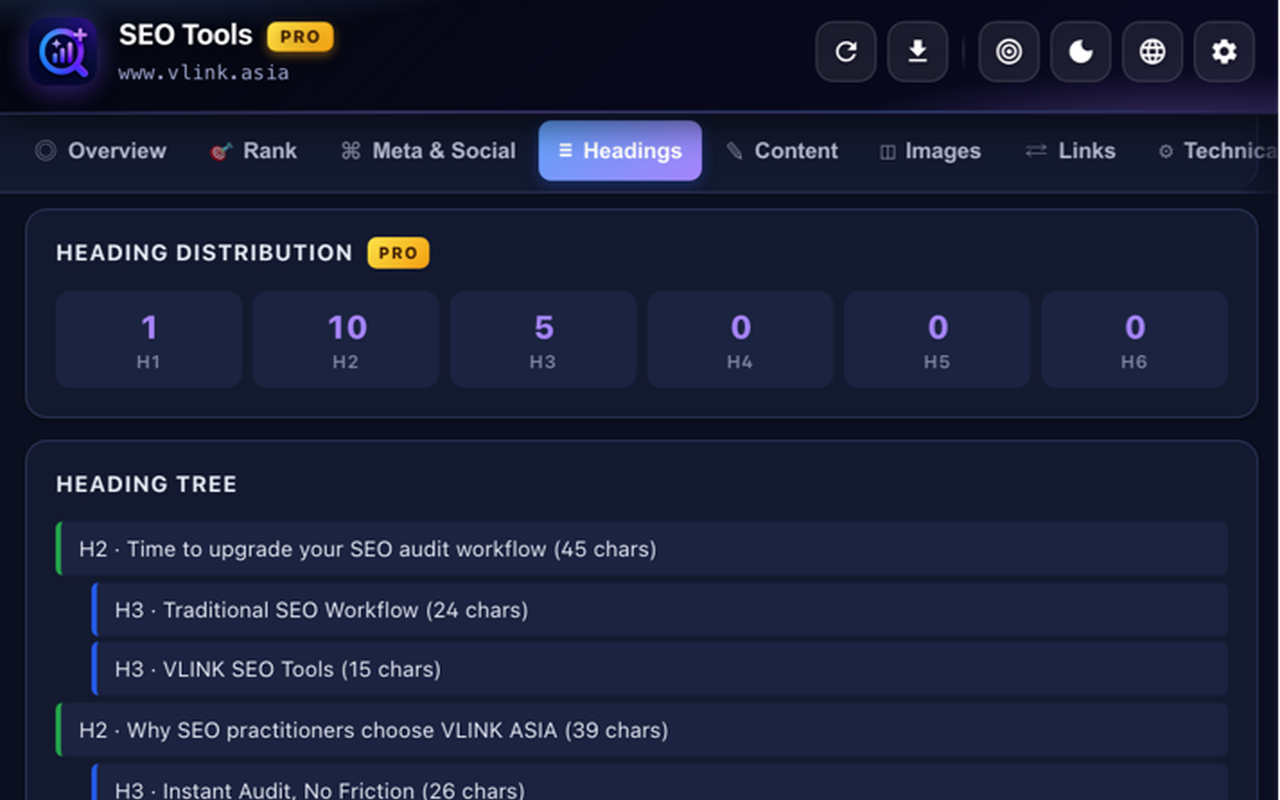Screen dimensions: 1280x800
Task: Open the Content tab
Action: (x=782, y=151)
